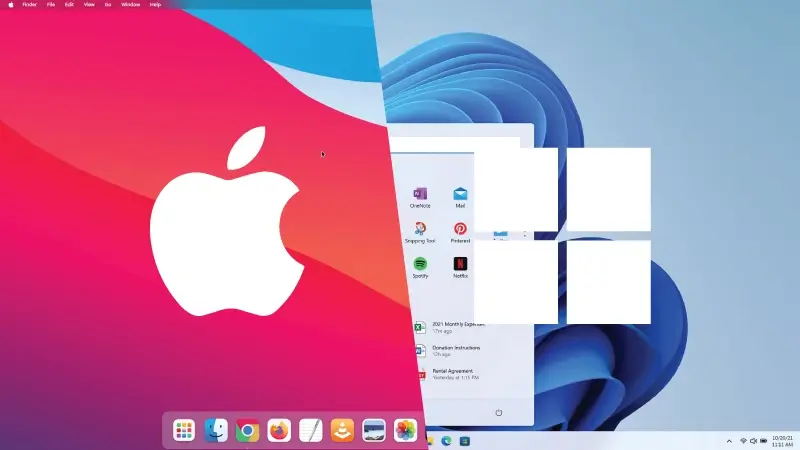Click the battery tray icon
Viewport: 800px width, 450px height.
764,441
